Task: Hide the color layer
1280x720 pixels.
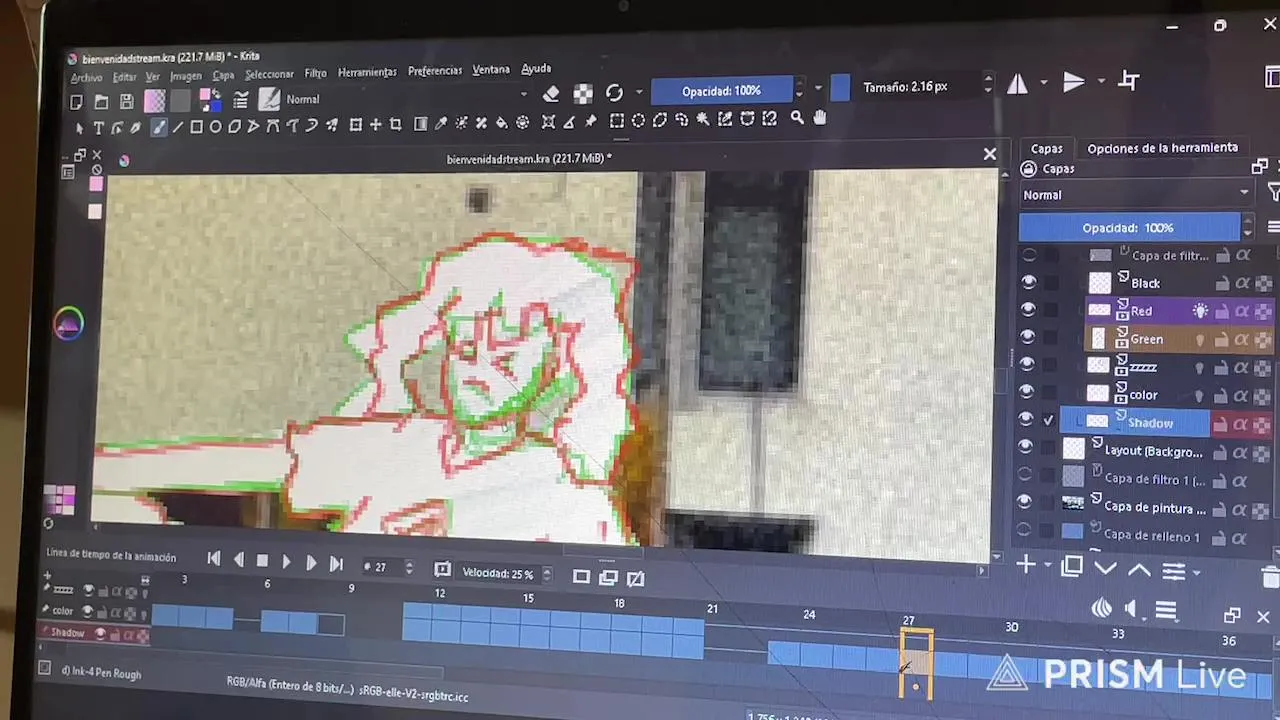Action: [1027, 392]
